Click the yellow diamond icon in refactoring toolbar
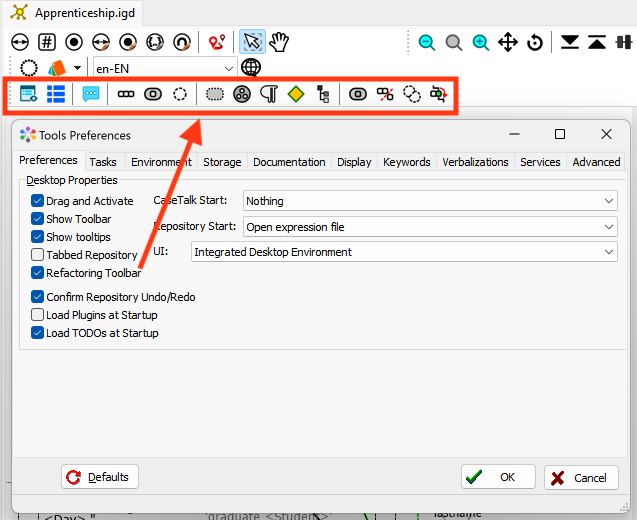The image size is (637, 520). (295, 95)
